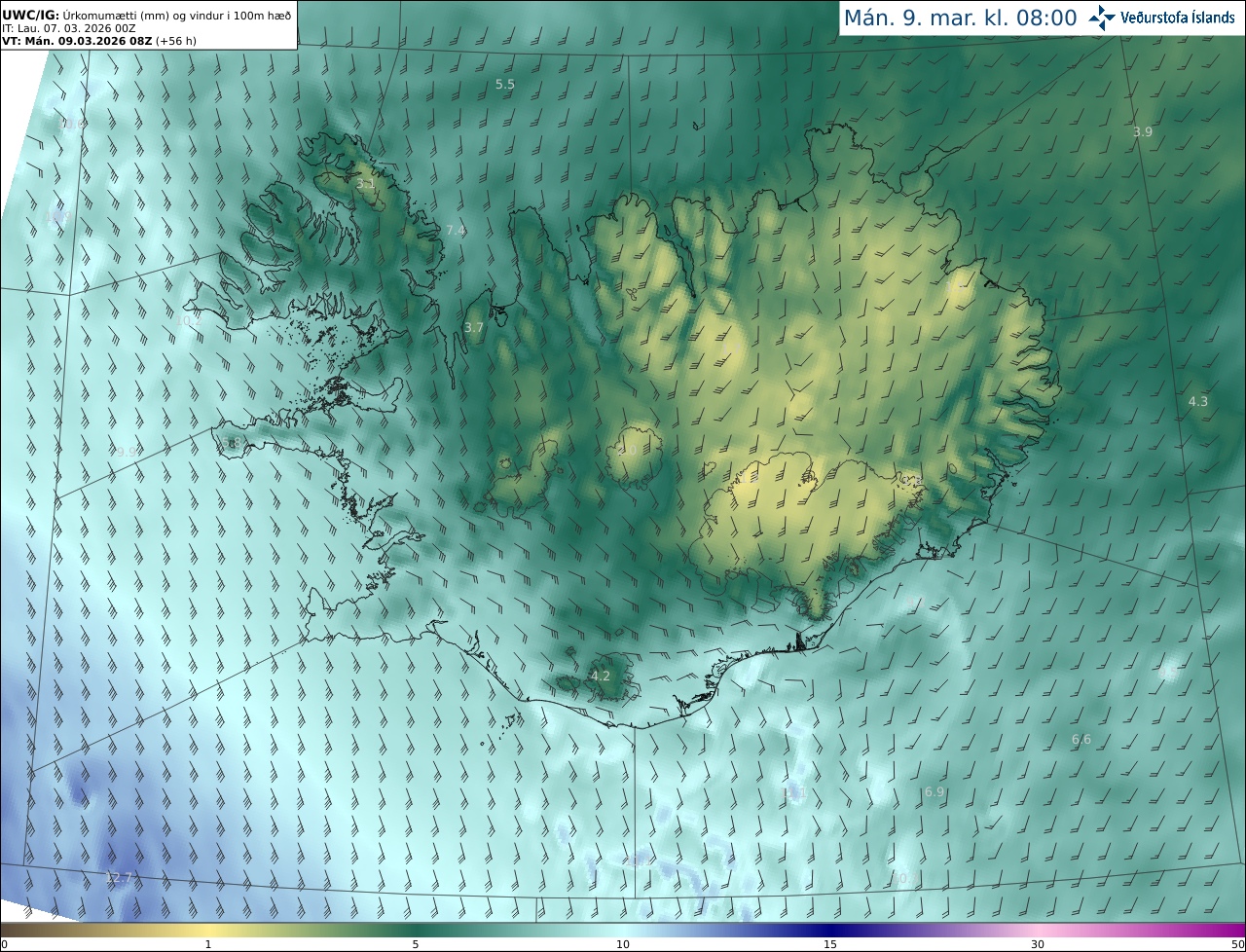Viewport: 1246px width, 952px height.
Task: Click the 11.1 value south of Iceland
Action: click(794, 793)
